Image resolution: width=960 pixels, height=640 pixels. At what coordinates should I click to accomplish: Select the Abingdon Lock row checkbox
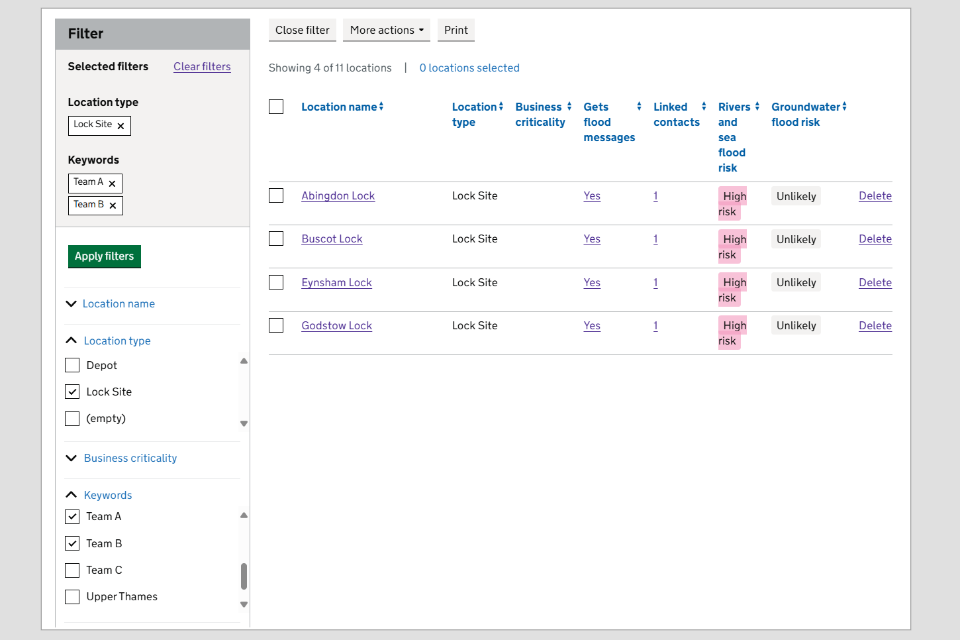click(x=277, y=196)
